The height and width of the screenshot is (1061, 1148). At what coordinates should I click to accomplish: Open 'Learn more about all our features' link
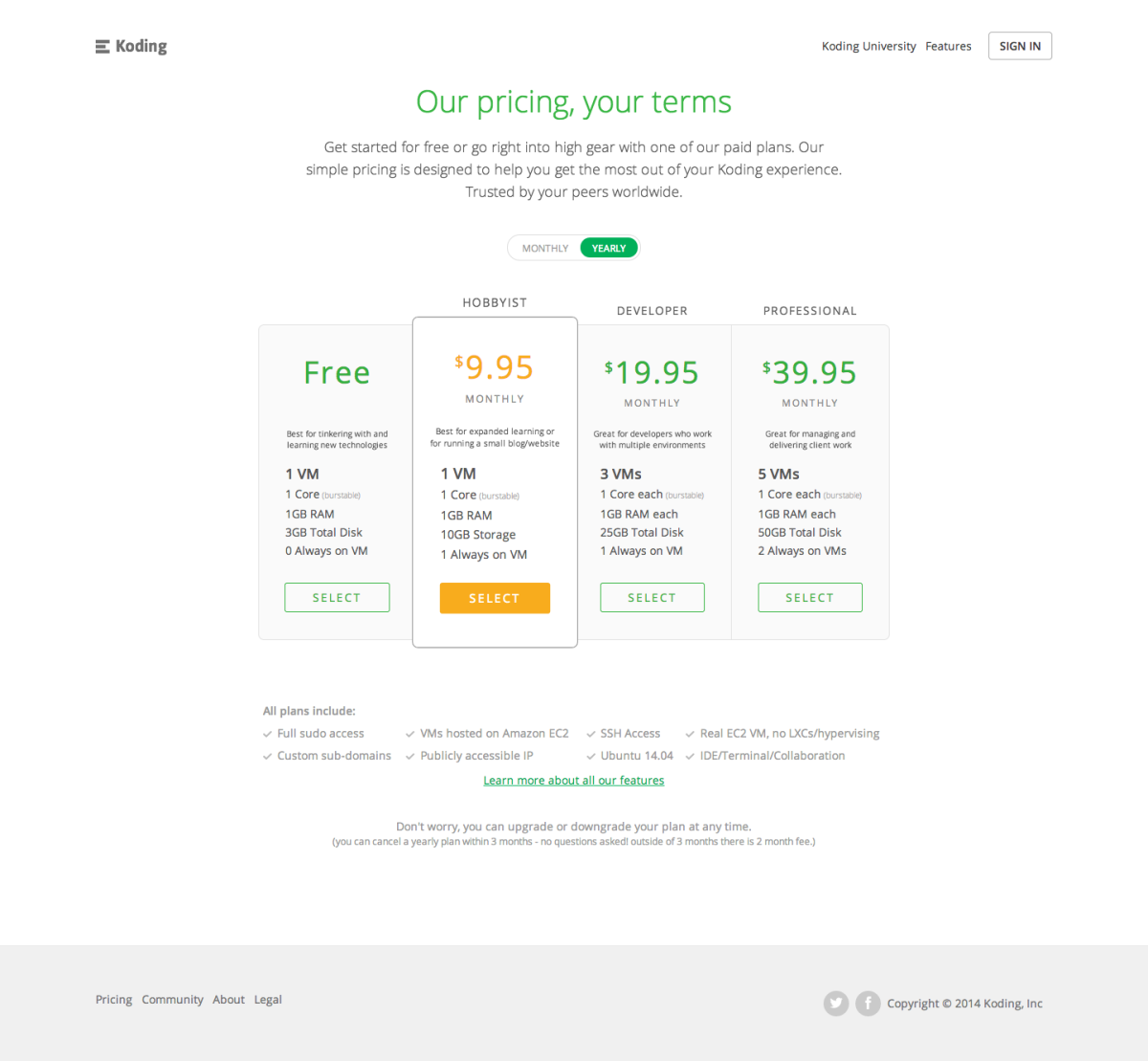pyautogui.click(x=573, y=780)
